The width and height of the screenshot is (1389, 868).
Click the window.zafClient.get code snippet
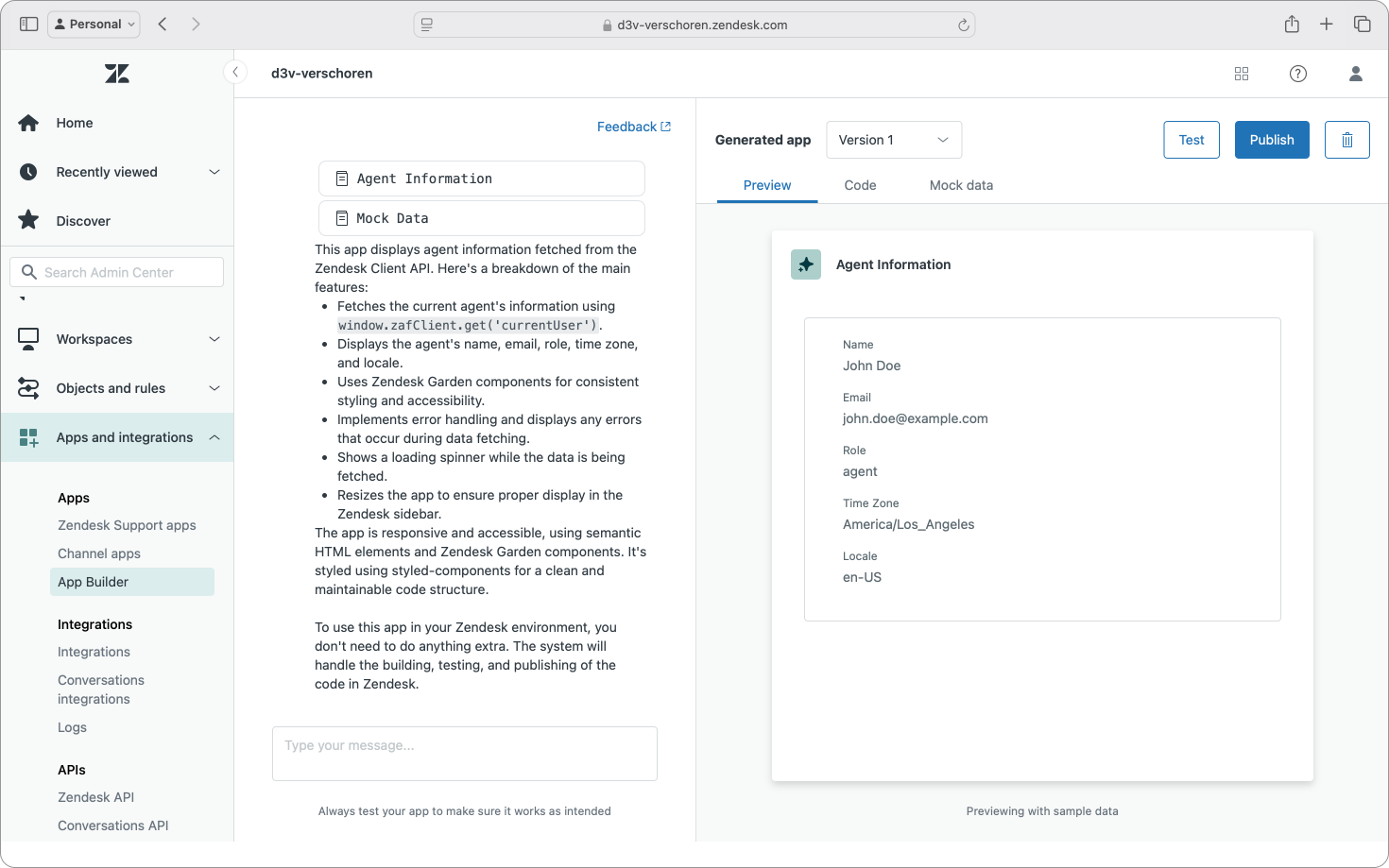tap(468, 325)
